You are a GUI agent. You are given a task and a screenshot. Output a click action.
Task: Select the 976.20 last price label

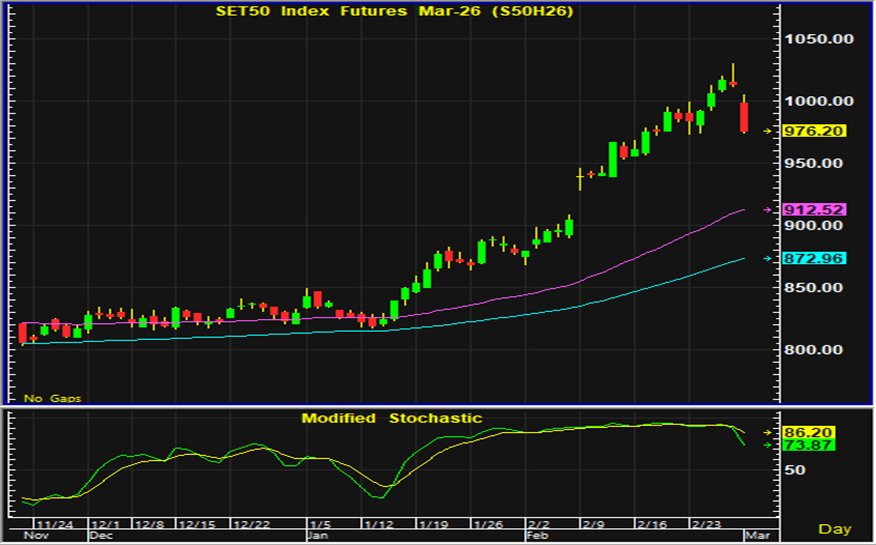click(x=818, y=131)
